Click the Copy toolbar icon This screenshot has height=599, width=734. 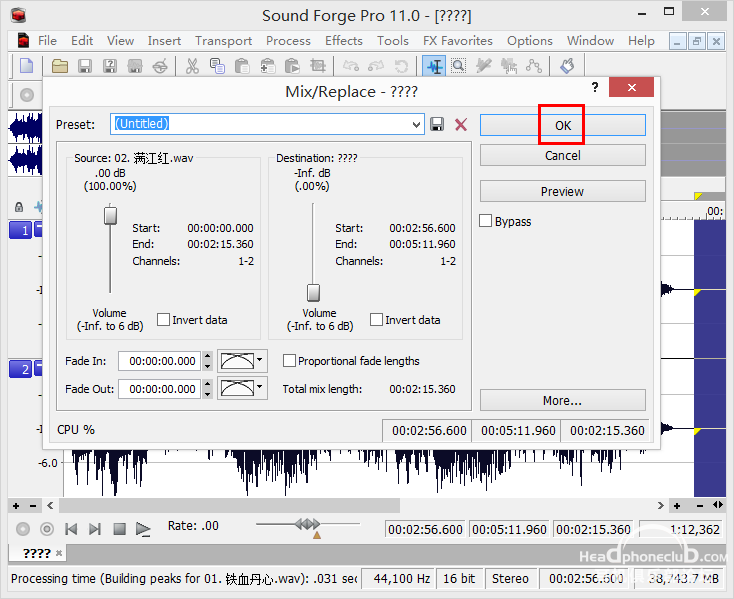(217, 66)
